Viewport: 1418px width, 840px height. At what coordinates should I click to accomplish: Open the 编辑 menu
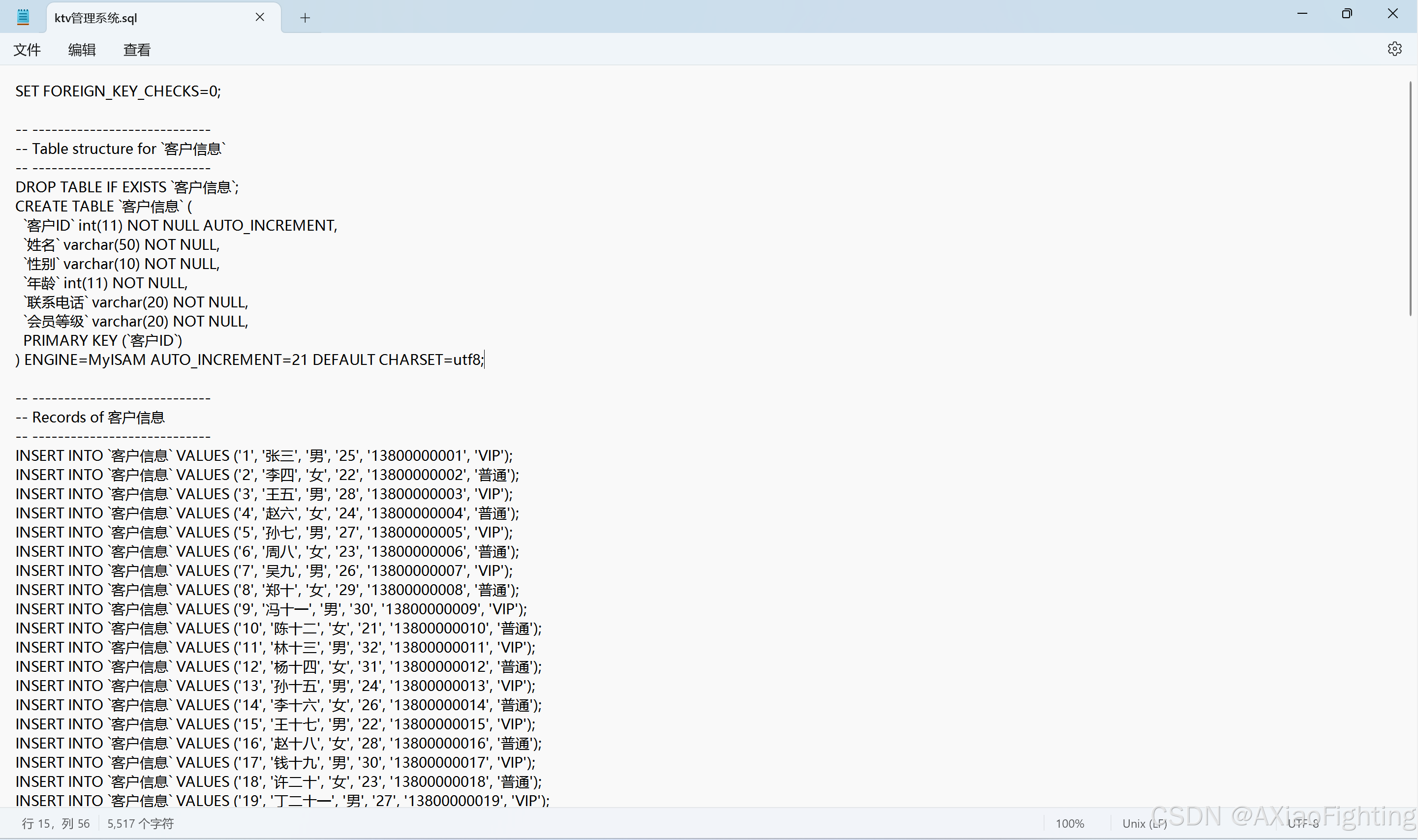[81, 50]
